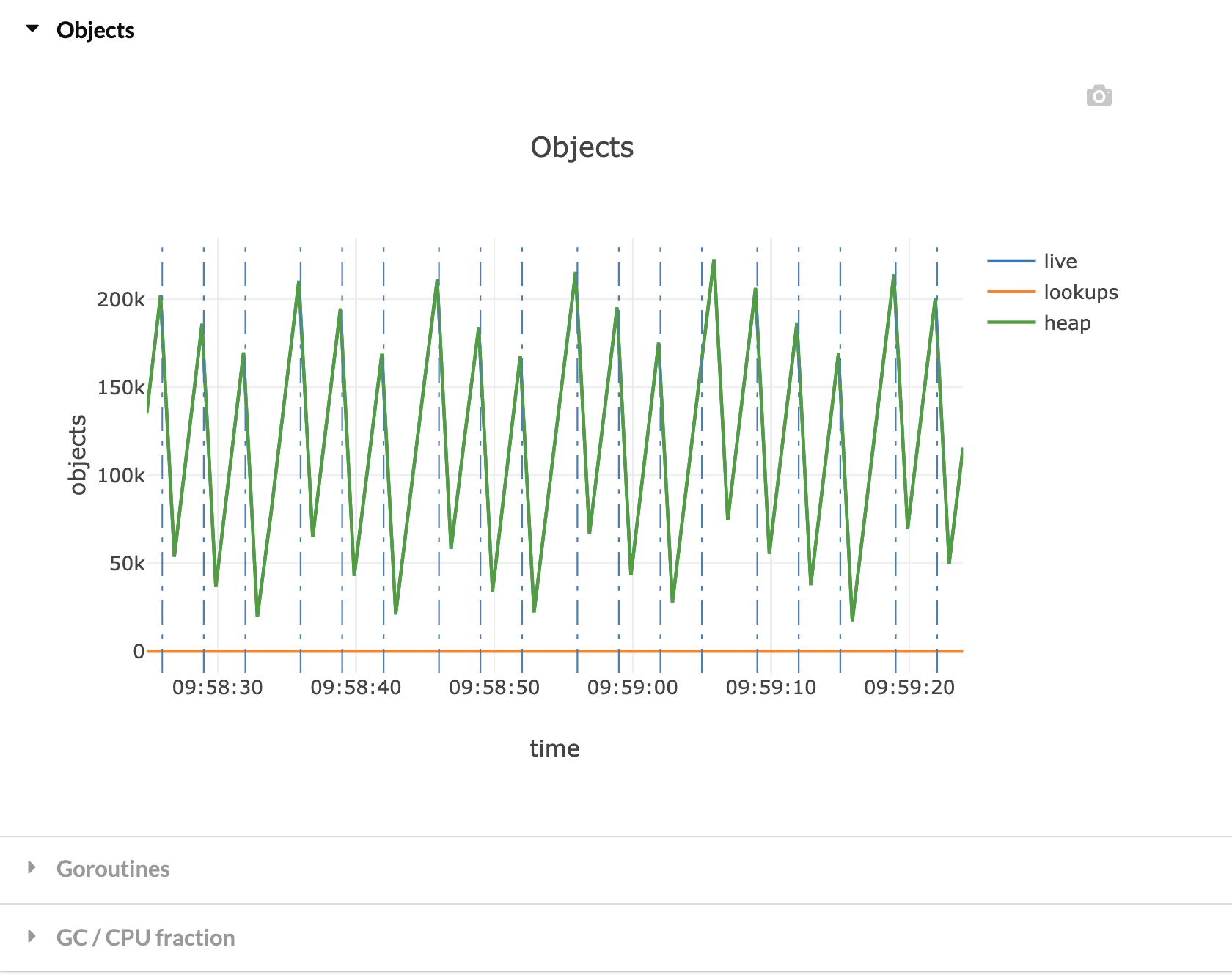1232x975 pixels.
Task: Hide the heap trace legend label
Action: pyautogui.click(x=1067, y=323)
